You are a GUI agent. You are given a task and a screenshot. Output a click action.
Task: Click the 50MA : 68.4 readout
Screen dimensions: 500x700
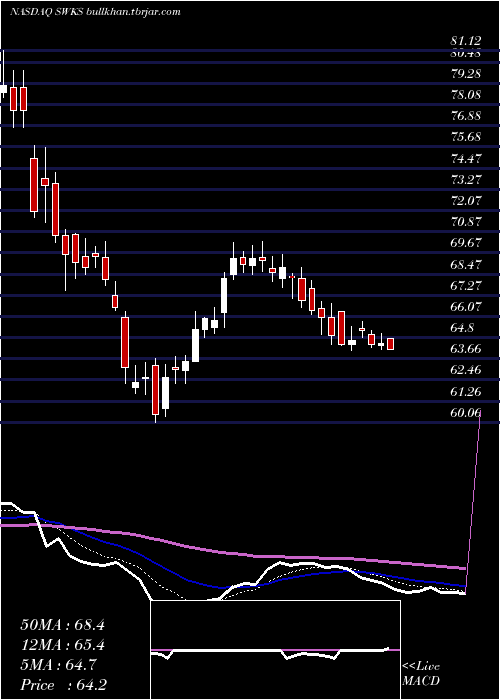click(62, 625)
